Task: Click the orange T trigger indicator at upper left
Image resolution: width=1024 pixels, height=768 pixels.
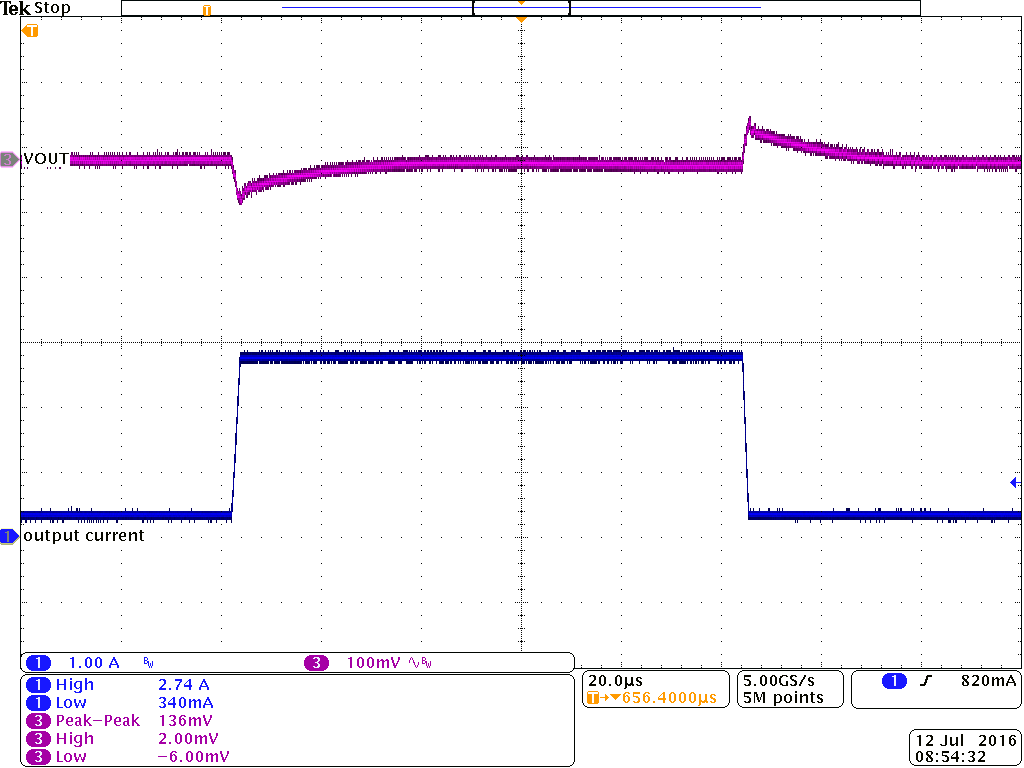Action: [x=30, y=30]
